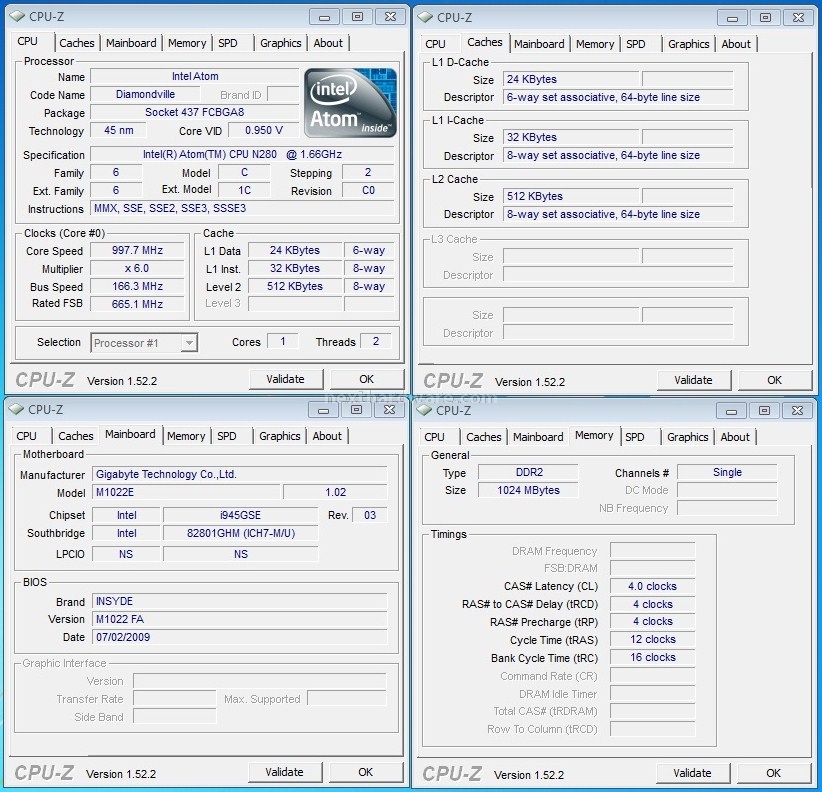Open Graphics tab in the Caches window
Viewport: 822px width, 792px height.
point(688,44)
